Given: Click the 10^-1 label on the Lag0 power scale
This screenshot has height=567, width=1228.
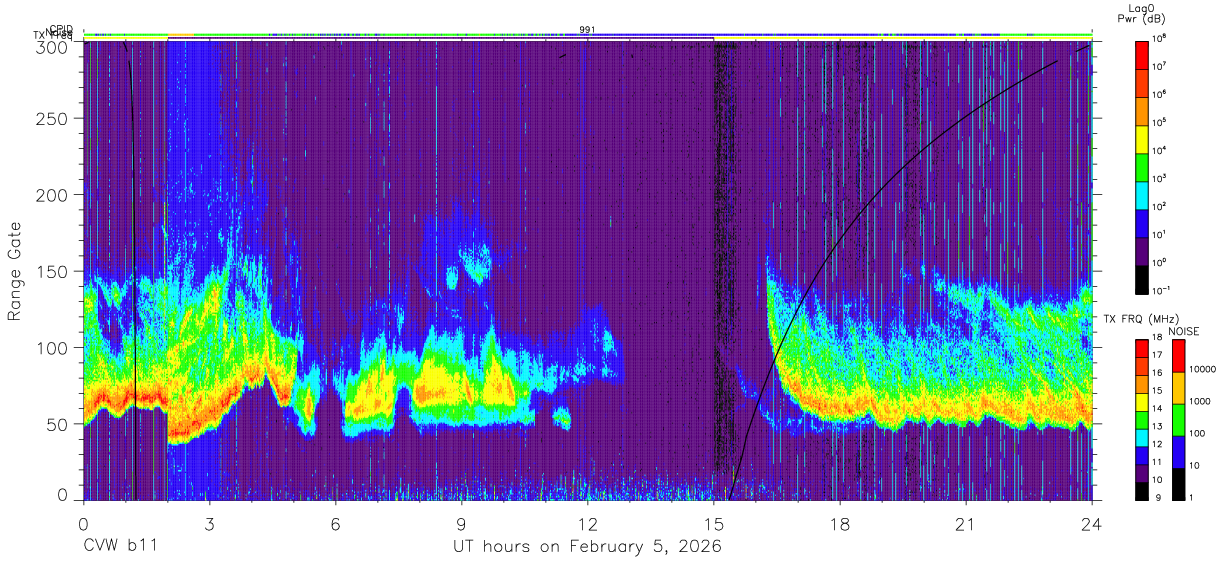Looking at the screenshot, I should point(1162,289).
